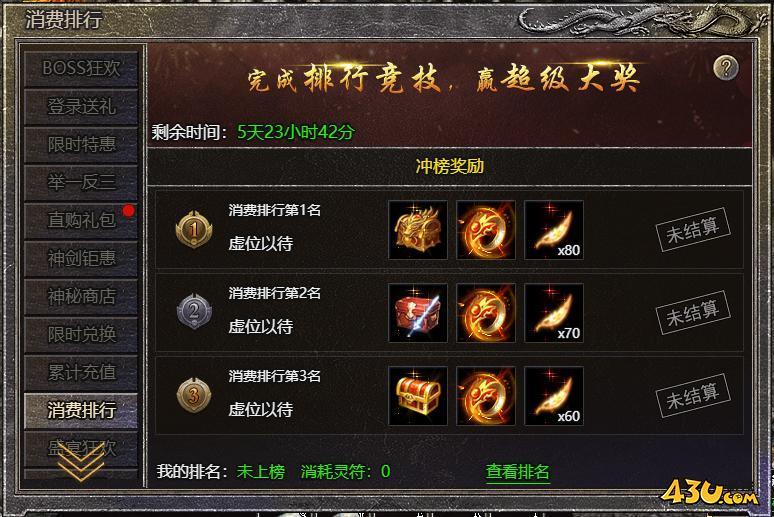Click the feather x60 reward icon
Image resolution: width=774 pixels, height=517 pixels.
point(553,396)
